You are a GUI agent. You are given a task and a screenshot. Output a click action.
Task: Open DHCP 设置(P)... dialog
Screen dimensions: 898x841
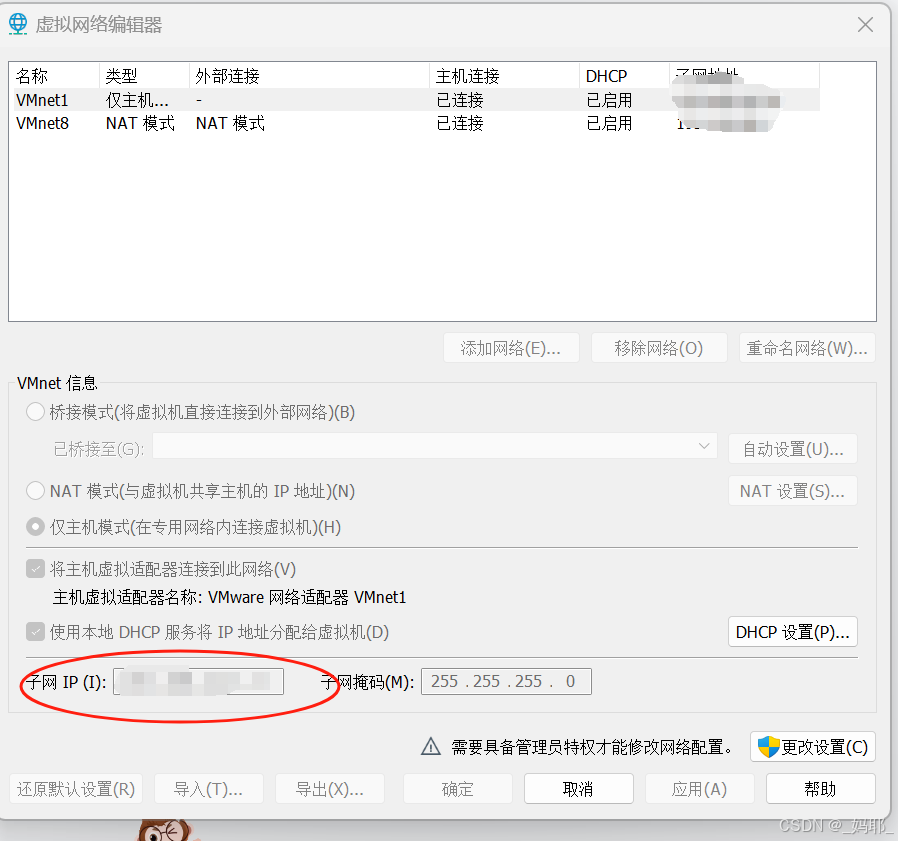pos(793,631)
